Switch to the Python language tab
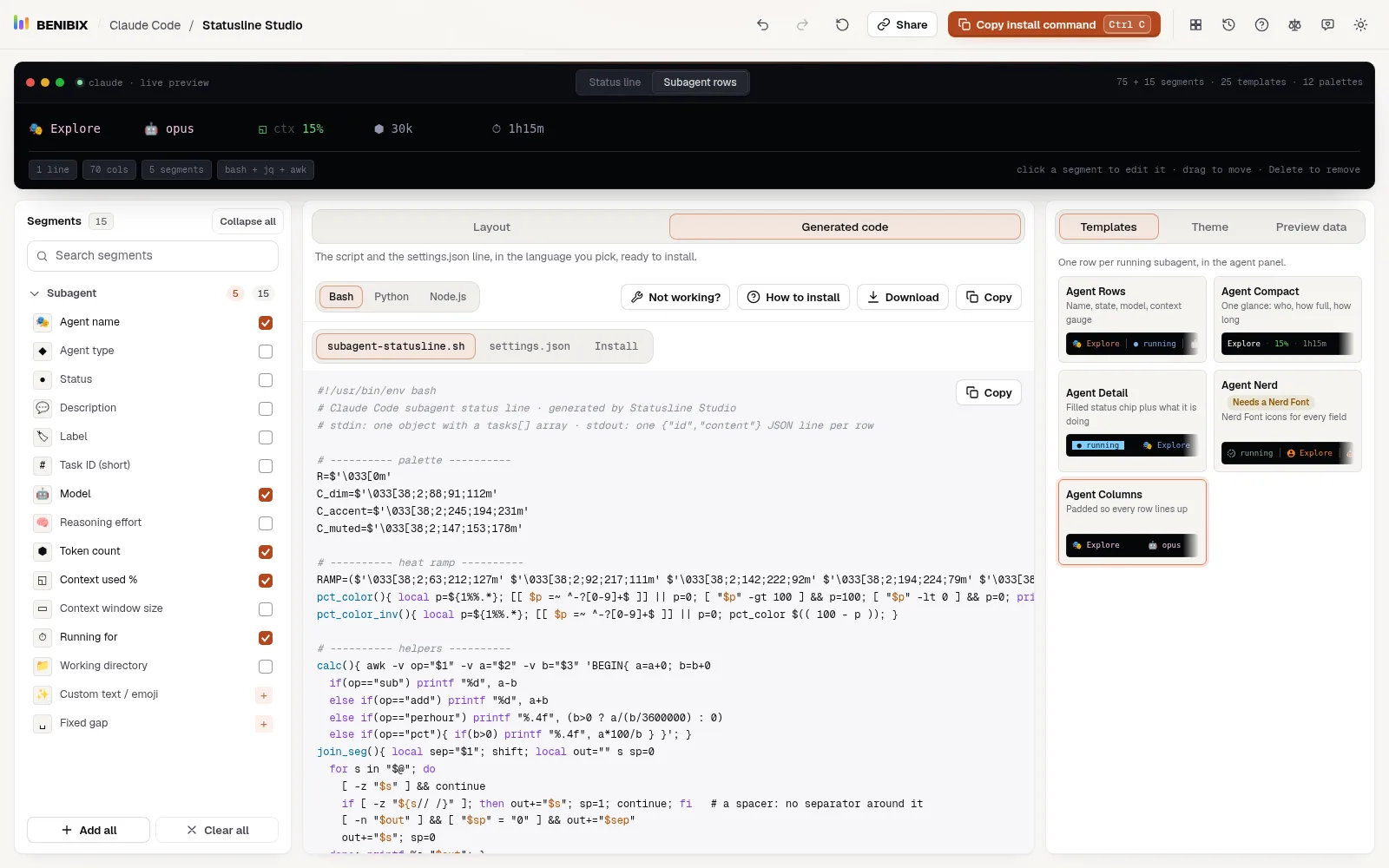The image size is (1389, 868). click(x=392, y=297)
